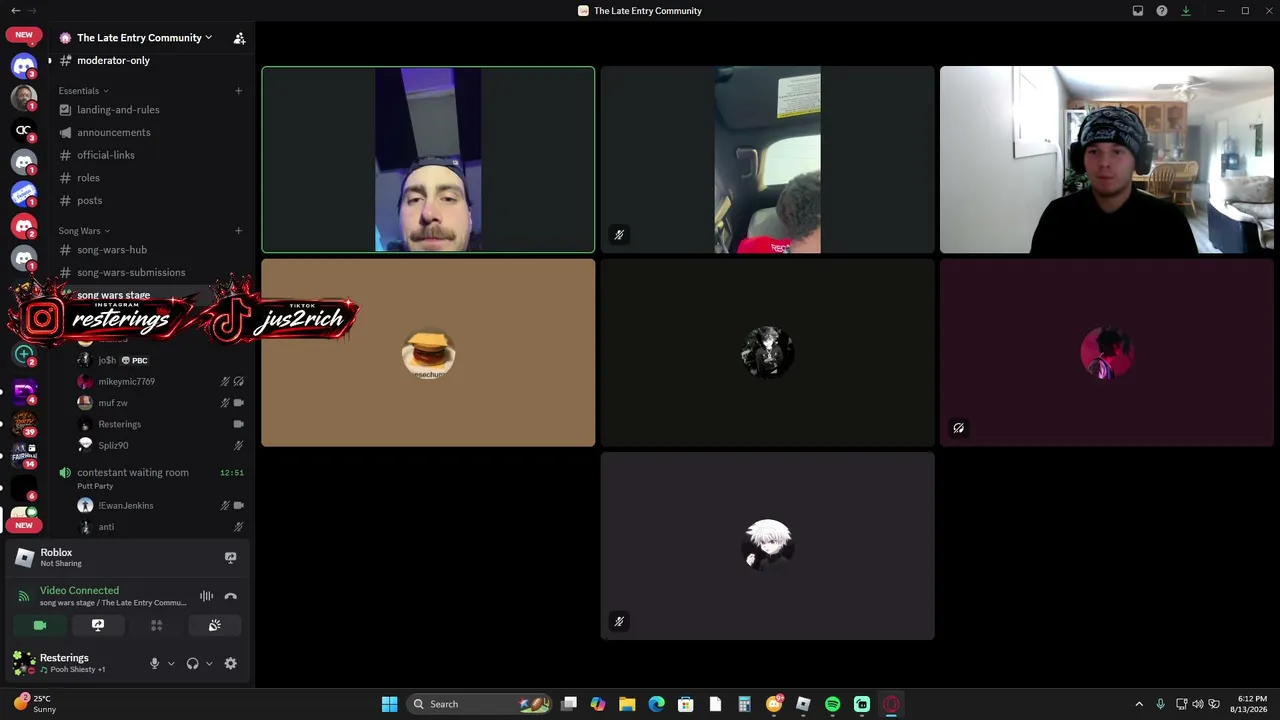Viewport: 1280px width, 720px height.
Task: Focus the car interior video tile
Action: pos(767,160)
